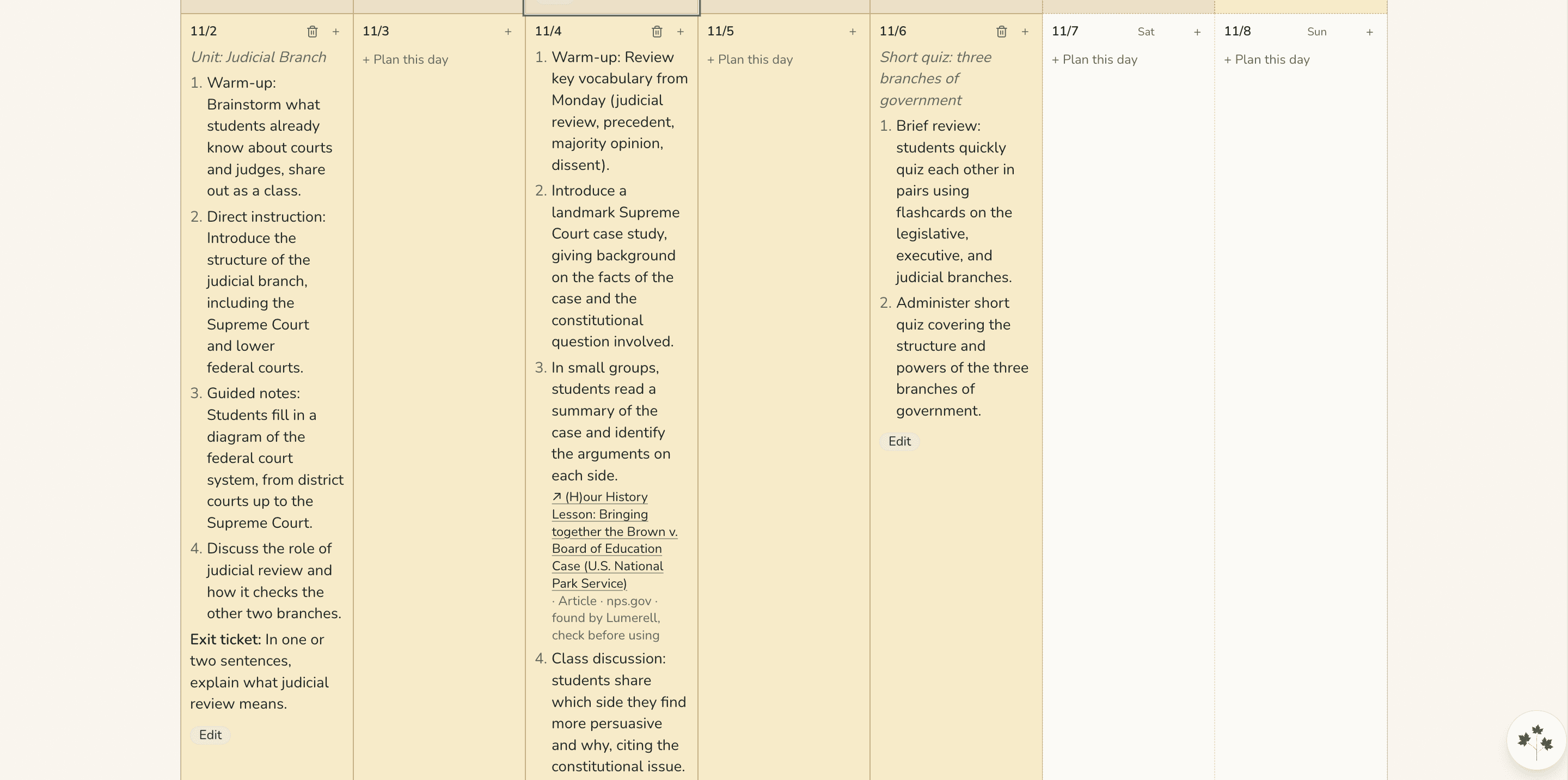Click the plus icon on Saturday 11/7

1197,32
